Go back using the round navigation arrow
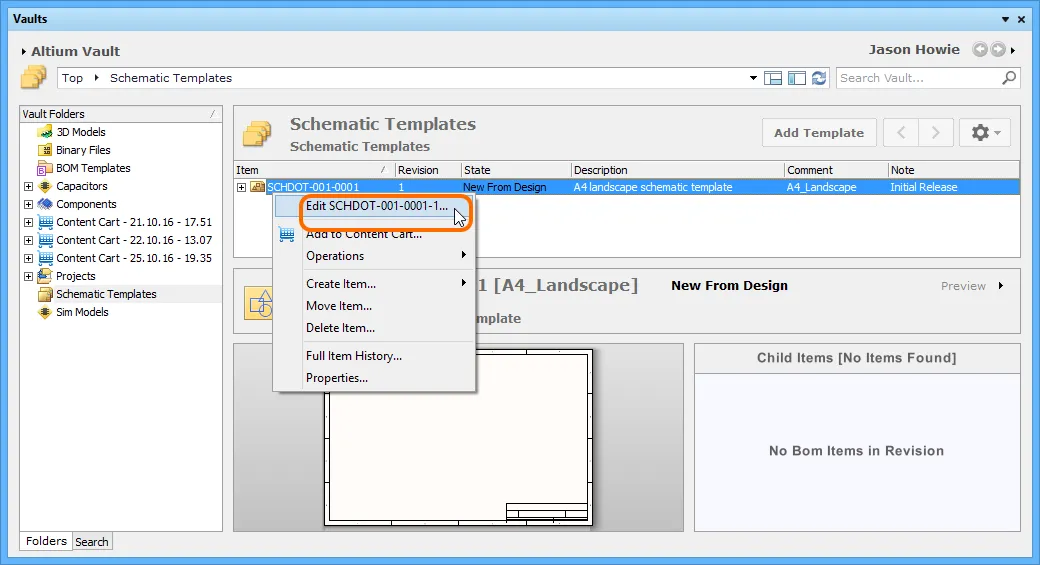The image size is (1040, 565). (x=980, y=49)
